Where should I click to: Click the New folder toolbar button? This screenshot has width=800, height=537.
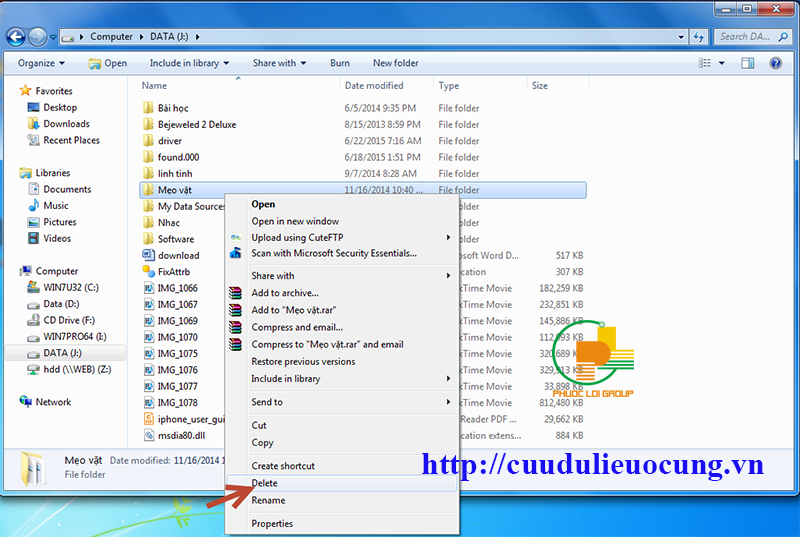pos(396,63)
